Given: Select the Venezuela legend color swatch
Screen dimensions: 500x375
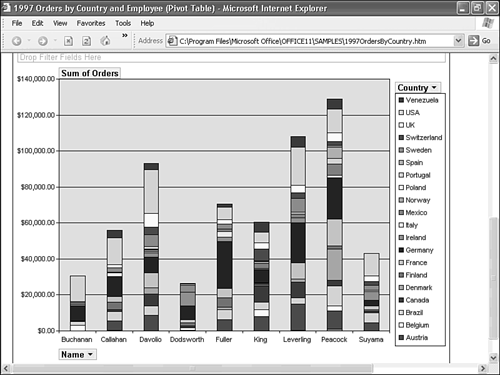Looking at the screenshot, I should pyautogui.click(x=401, y=100).
